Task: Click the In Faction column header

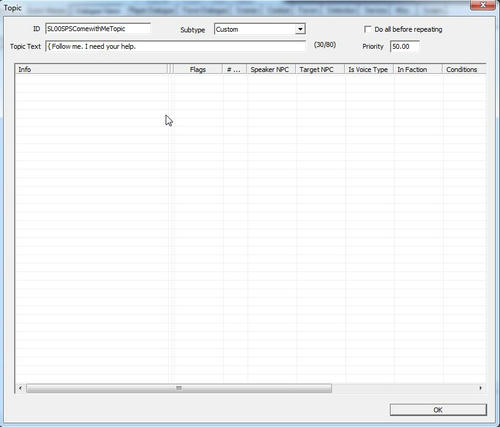Action: [x=418, y=69]
